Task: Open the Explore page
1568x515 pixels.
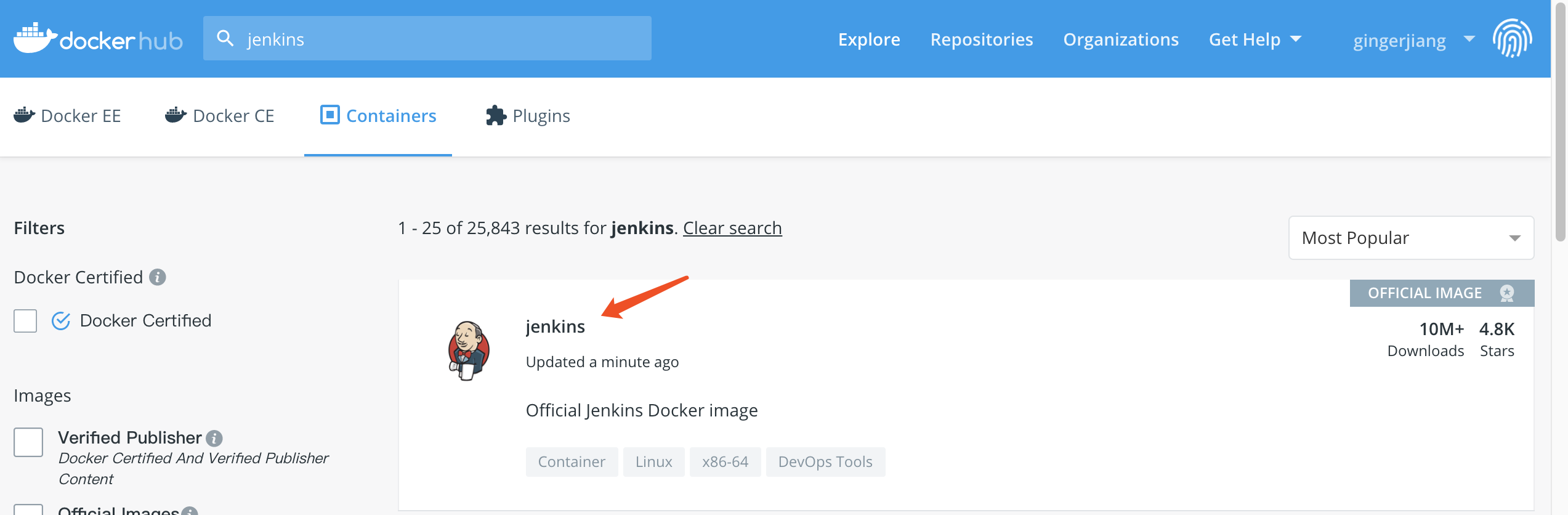Action: pos(869,39)
